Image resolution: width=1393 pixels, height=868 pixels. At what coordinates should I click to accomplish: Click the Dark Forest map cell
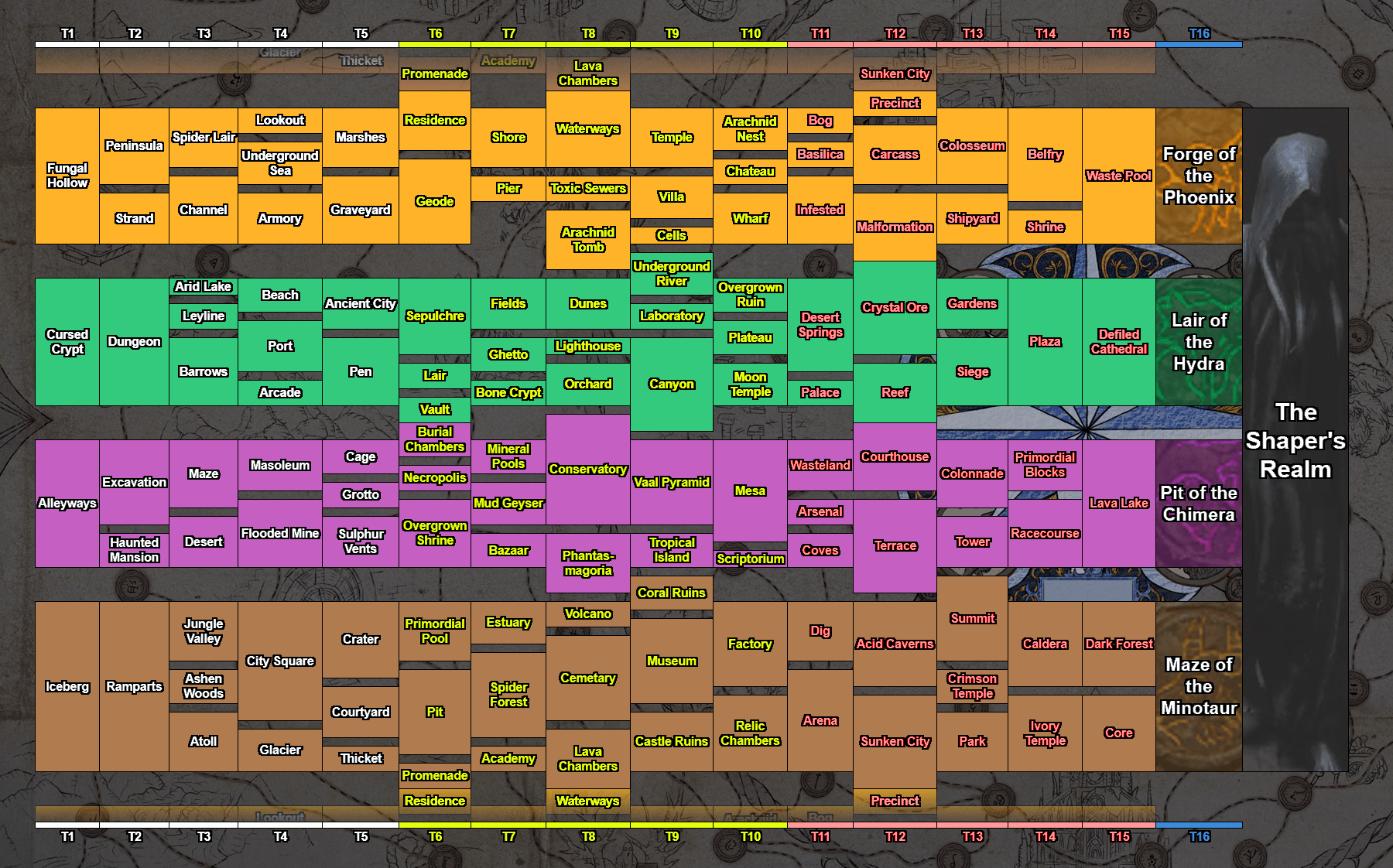click(1119, 644)
